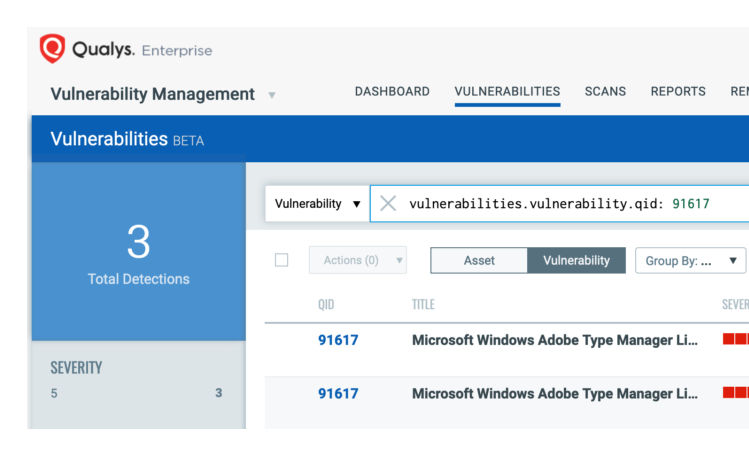Click severity red bars in first row

(735, 340)
